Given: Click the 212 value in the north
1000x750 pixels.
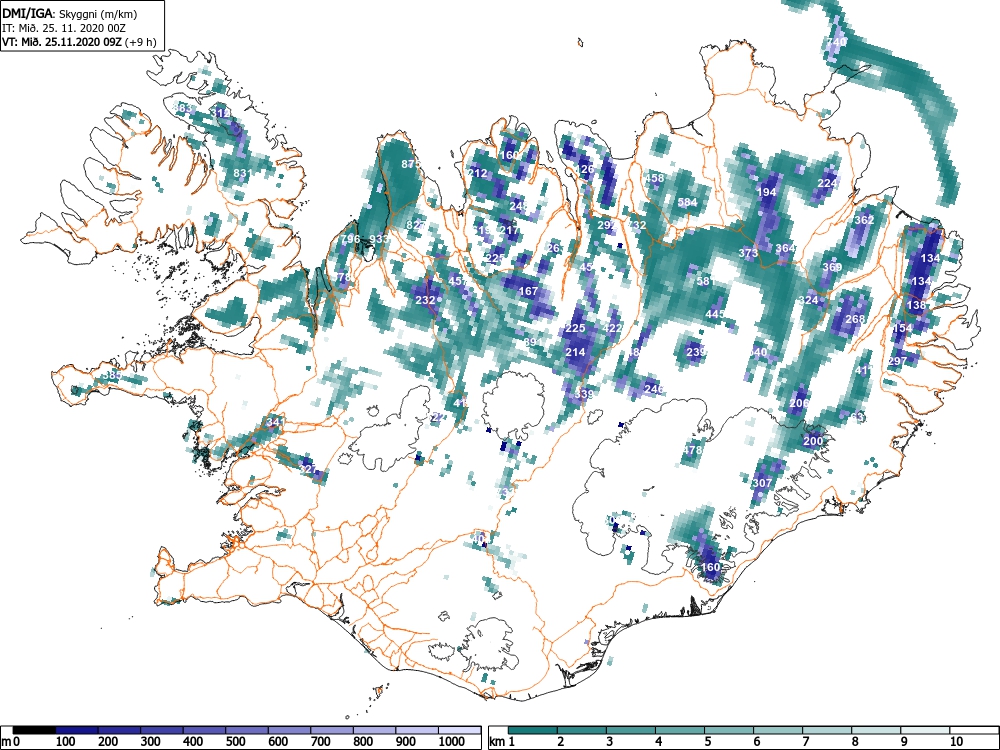Looking at the screenshot, I should click(x=478, y=173).
